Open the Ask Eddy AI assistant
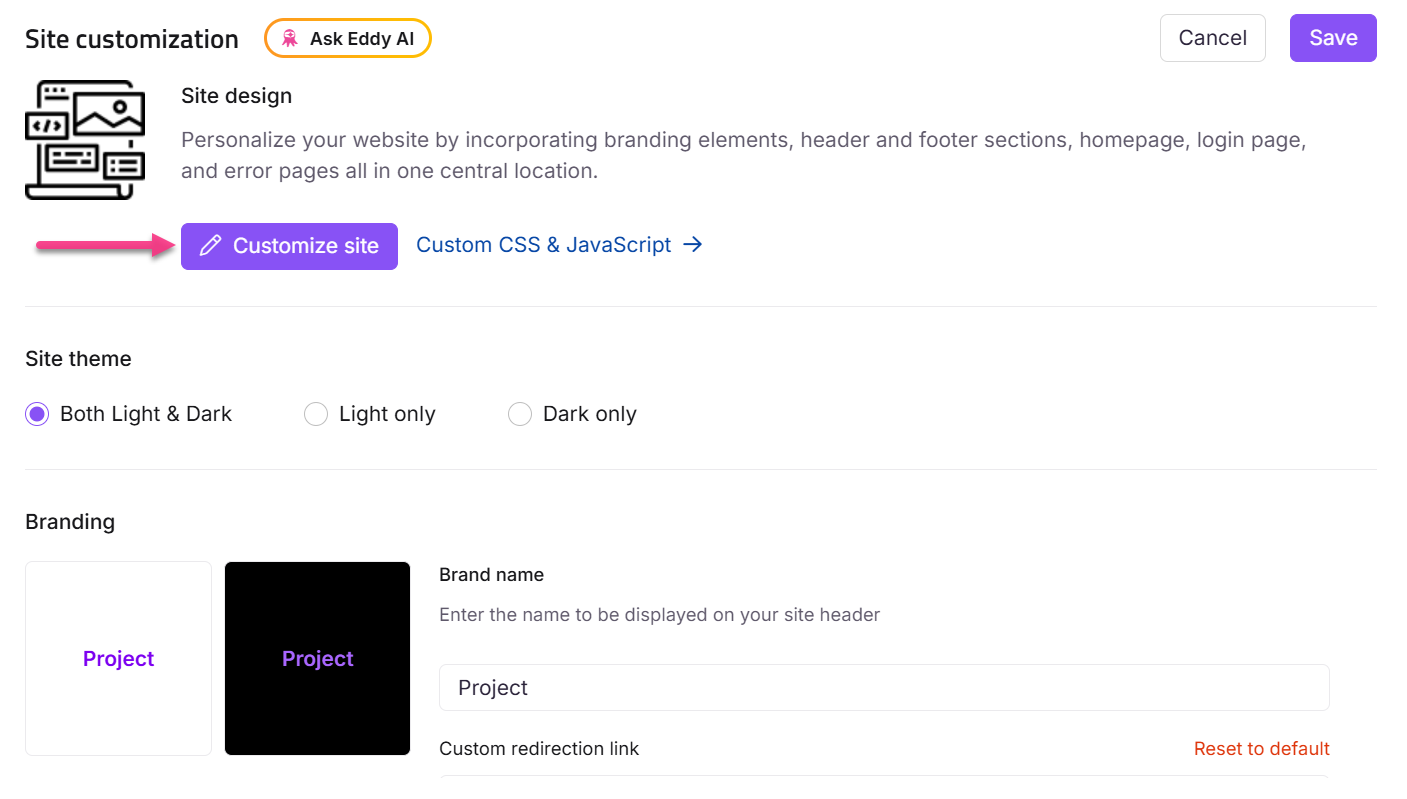The height and width of the screenshot is (799, 1407). point(348,39)
